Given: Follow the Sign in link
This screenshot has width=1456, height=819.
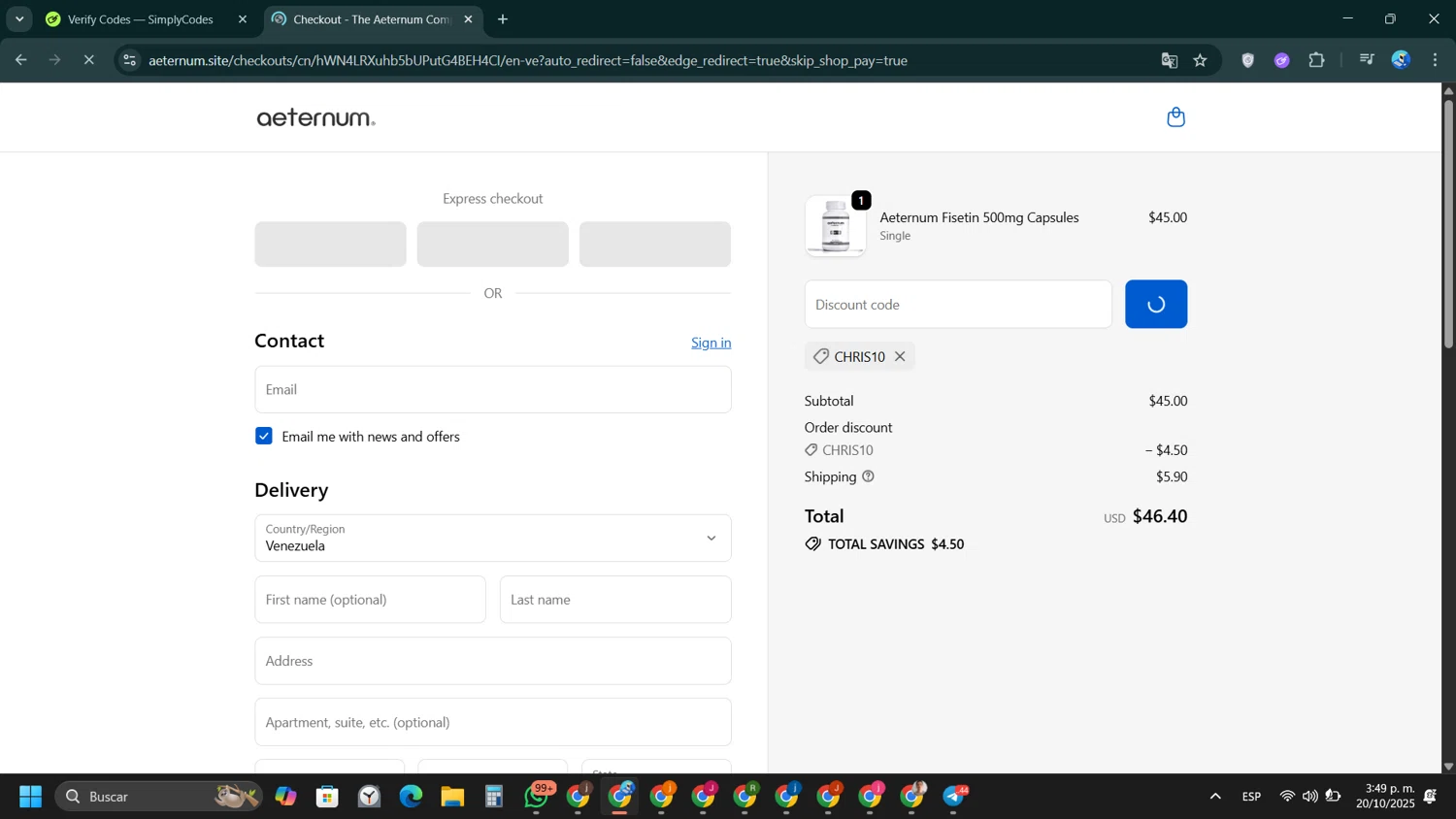Looking at the screenshot, I should point(711,343).
